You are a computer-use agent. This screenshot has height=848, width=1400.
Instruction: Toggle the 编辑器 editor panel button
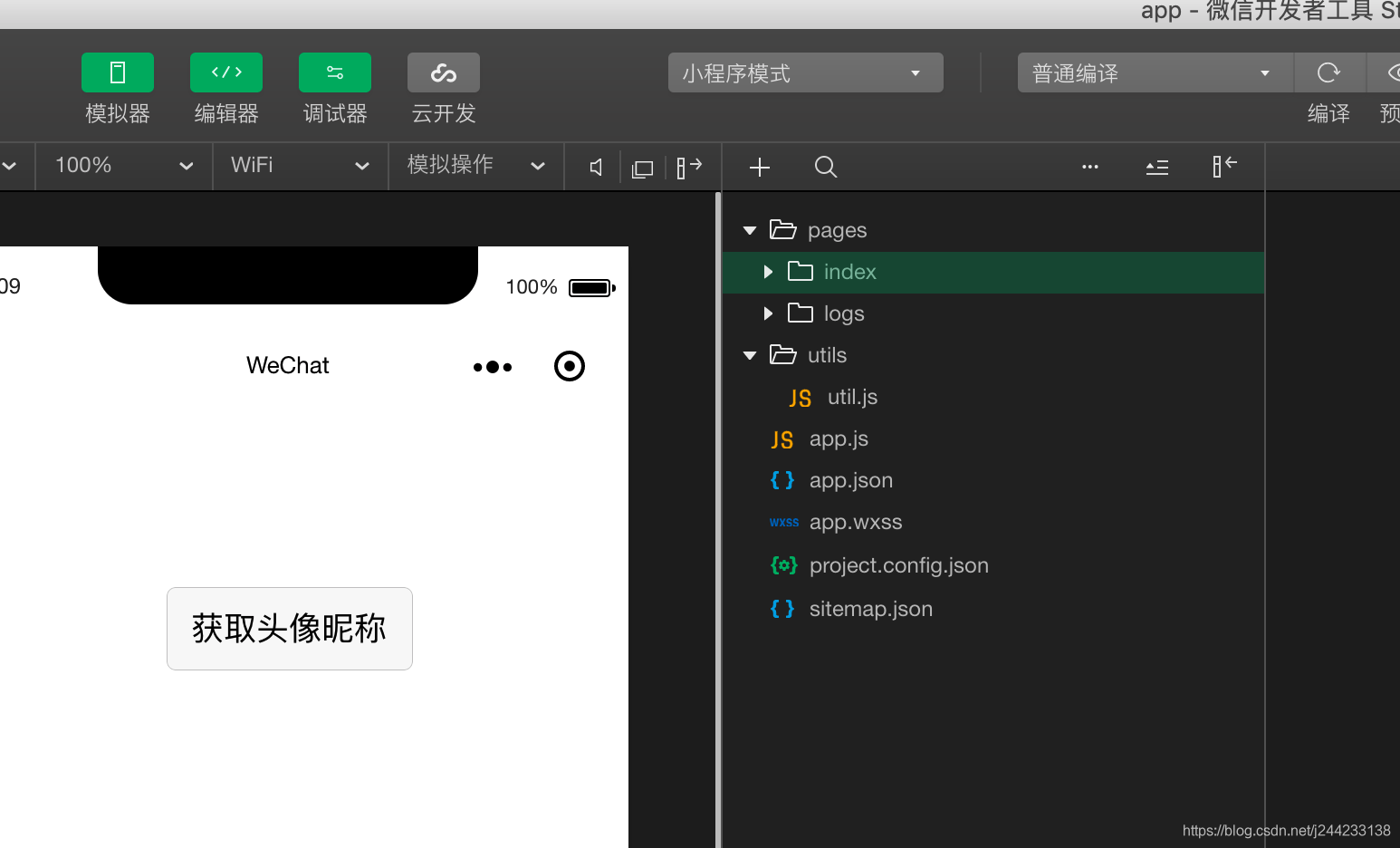tap(226, 72)
